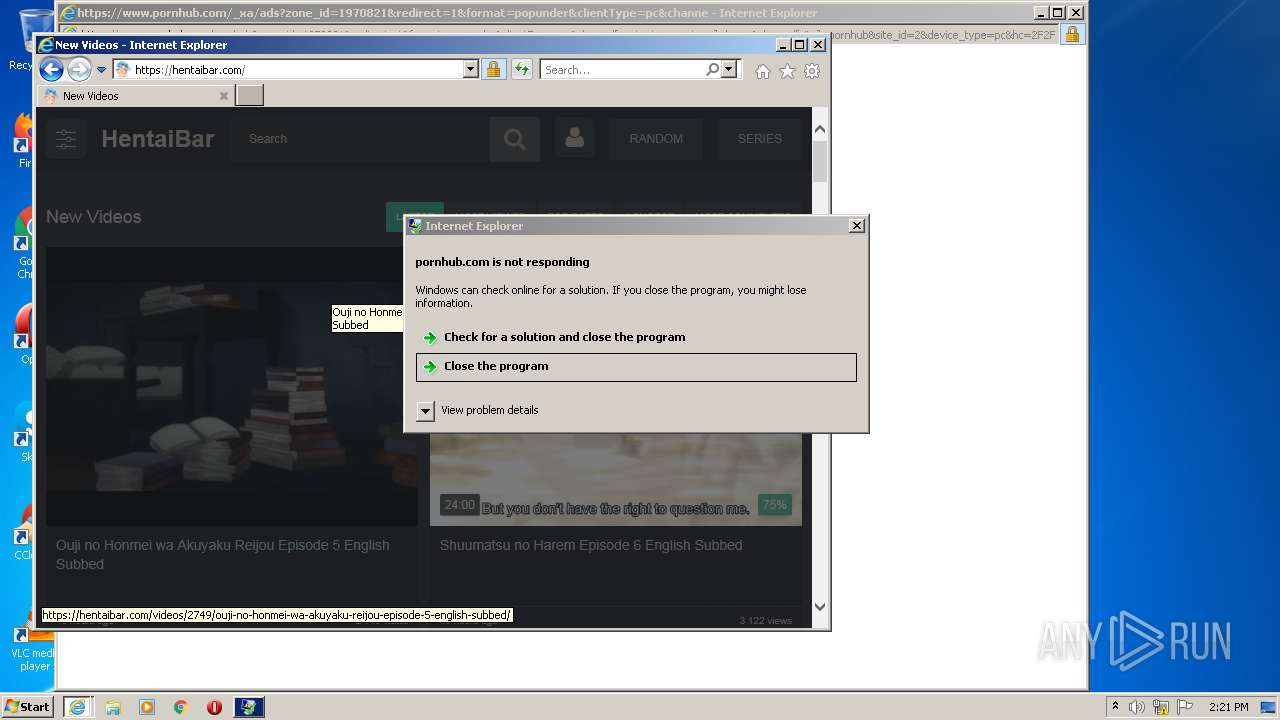Viewport: 1280px width, 720px height.
Task: Open the taskbar Opera icon
Action: tap(214, 707)
